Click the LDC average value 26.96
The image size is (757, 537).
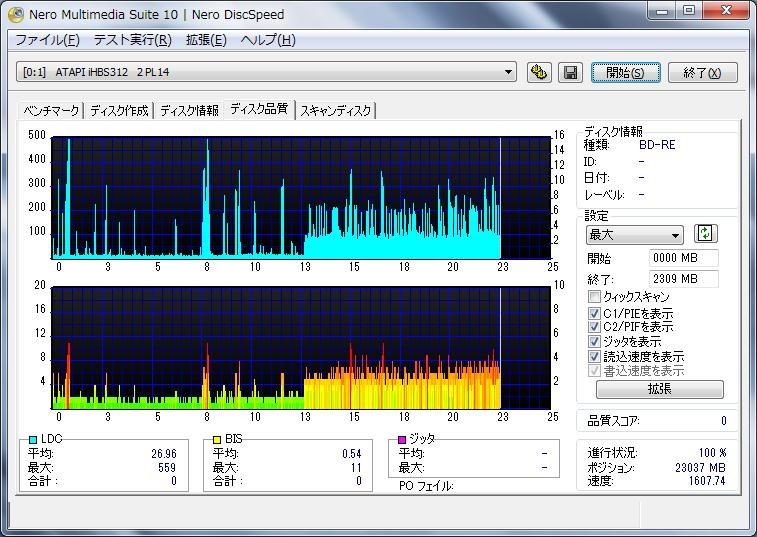pyautogui.click(x=164, y=454)
